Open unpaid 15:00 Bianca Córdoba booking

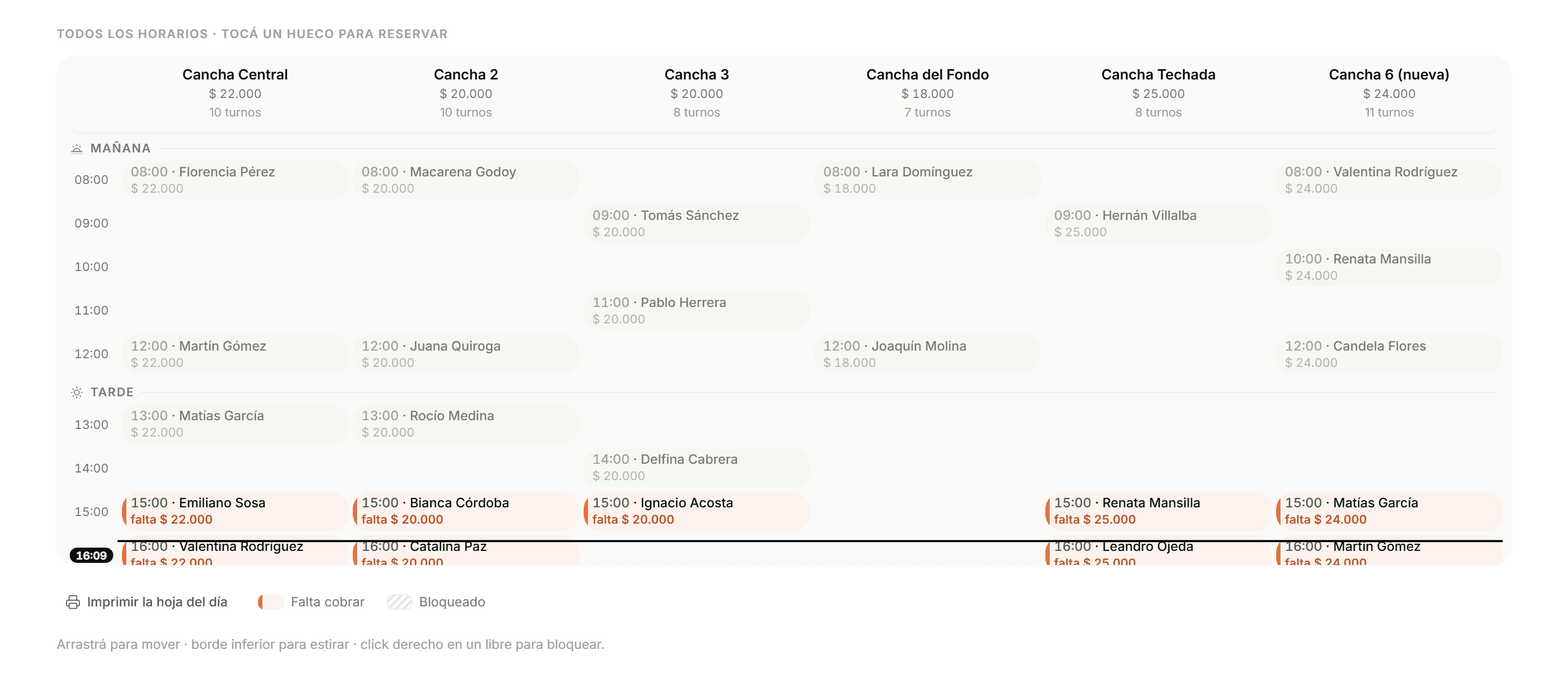(x=465, y=511)
